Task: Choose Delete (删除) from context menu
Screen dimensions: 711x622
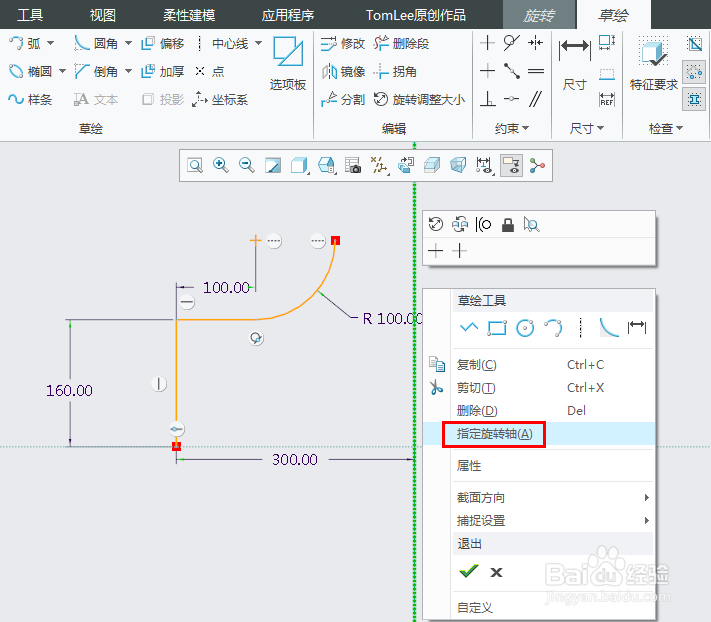Action: tap(540, 411)
